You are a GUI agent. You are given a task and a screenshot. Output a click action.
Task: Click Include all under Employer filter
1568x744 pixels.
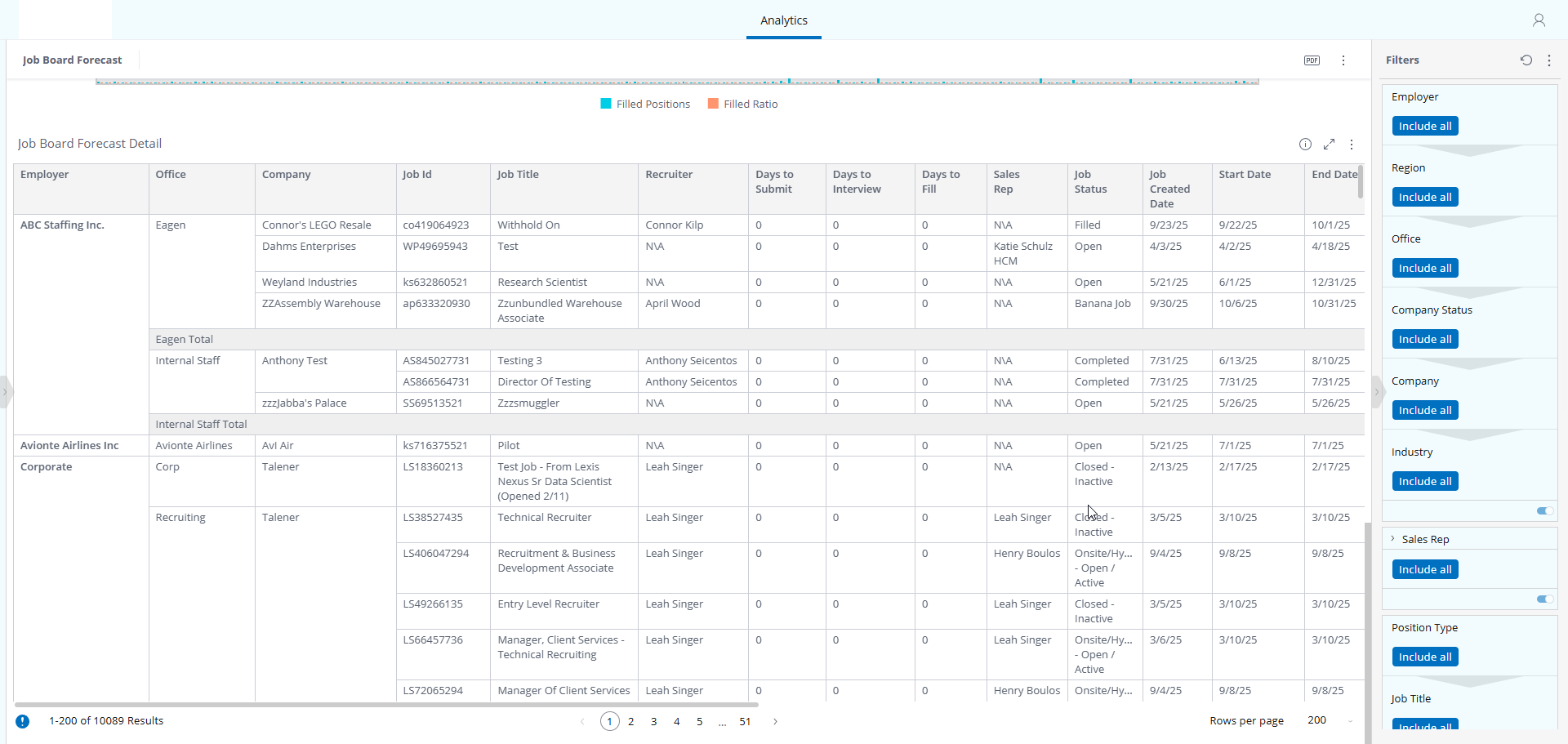click(1425, 126)
